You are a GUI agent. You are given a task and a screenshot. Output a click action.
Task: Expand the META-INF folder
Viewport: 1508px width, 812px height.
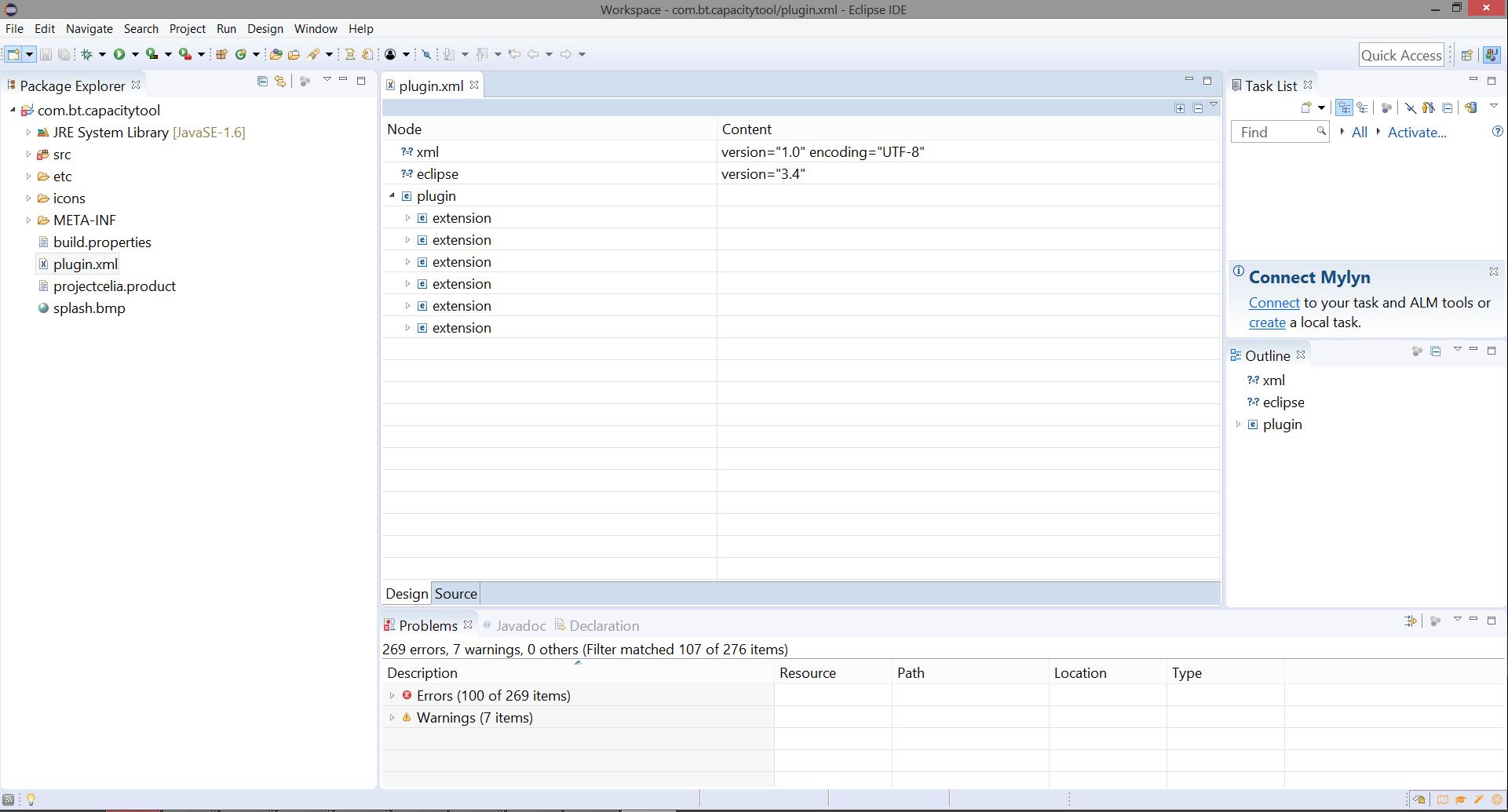click(28, 220)
